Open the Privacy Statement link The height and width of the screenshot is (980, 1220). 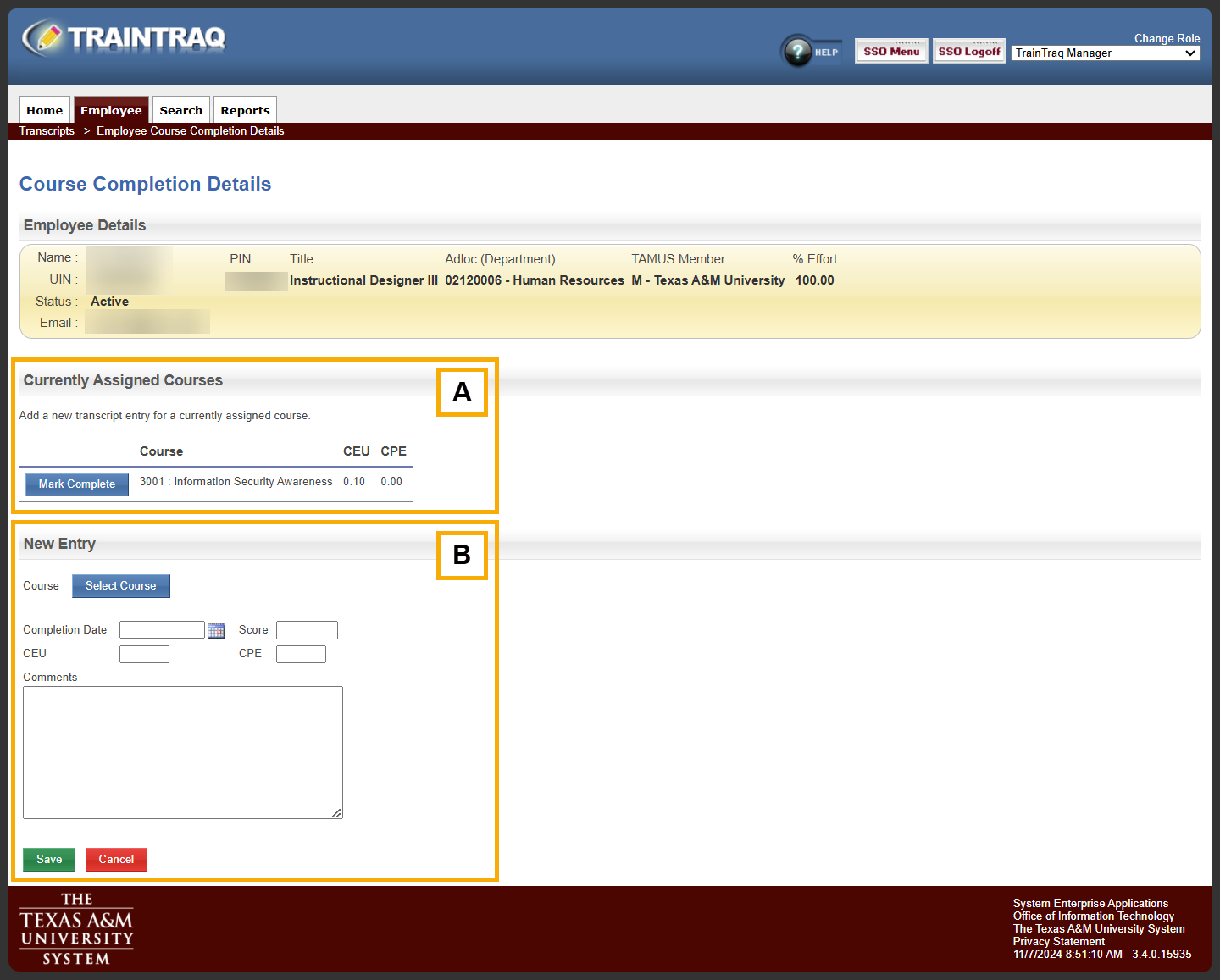point(1058,942)
